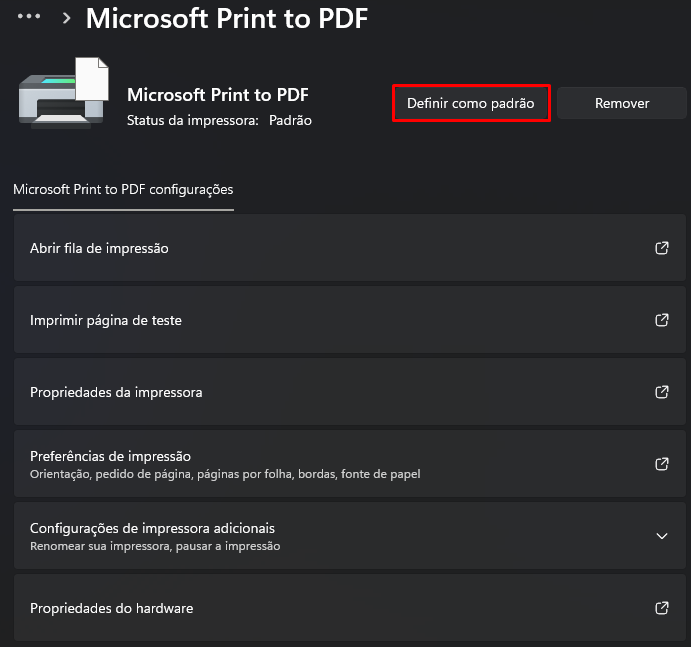Open Abrir fila de impressão
This screenshot has width=691, height=647.
[99, 248]
